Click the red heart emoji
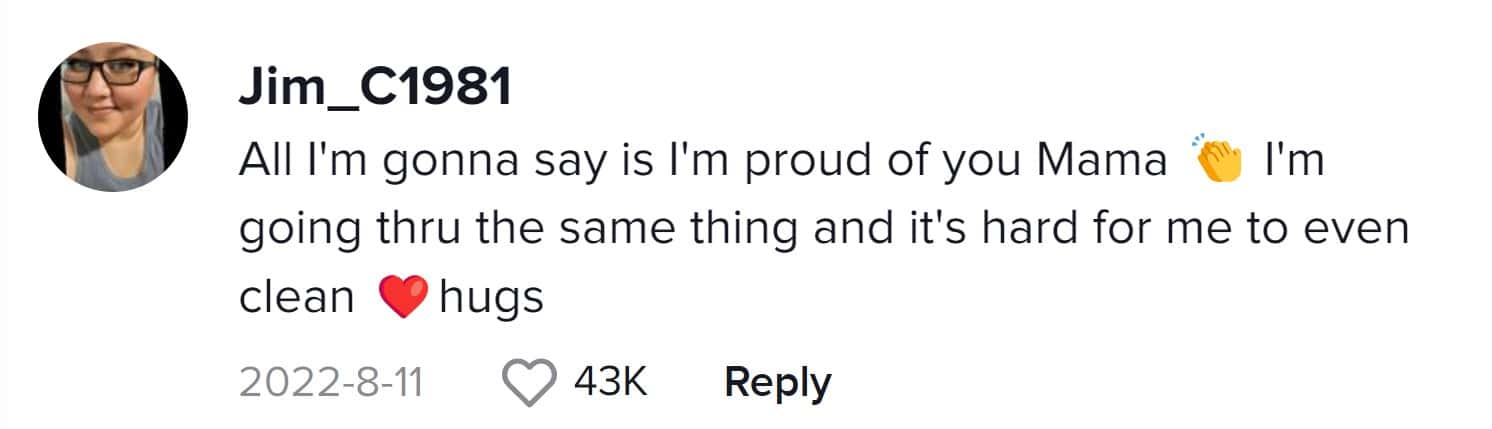Screen dimensions: 1492x429 point(404,297)
